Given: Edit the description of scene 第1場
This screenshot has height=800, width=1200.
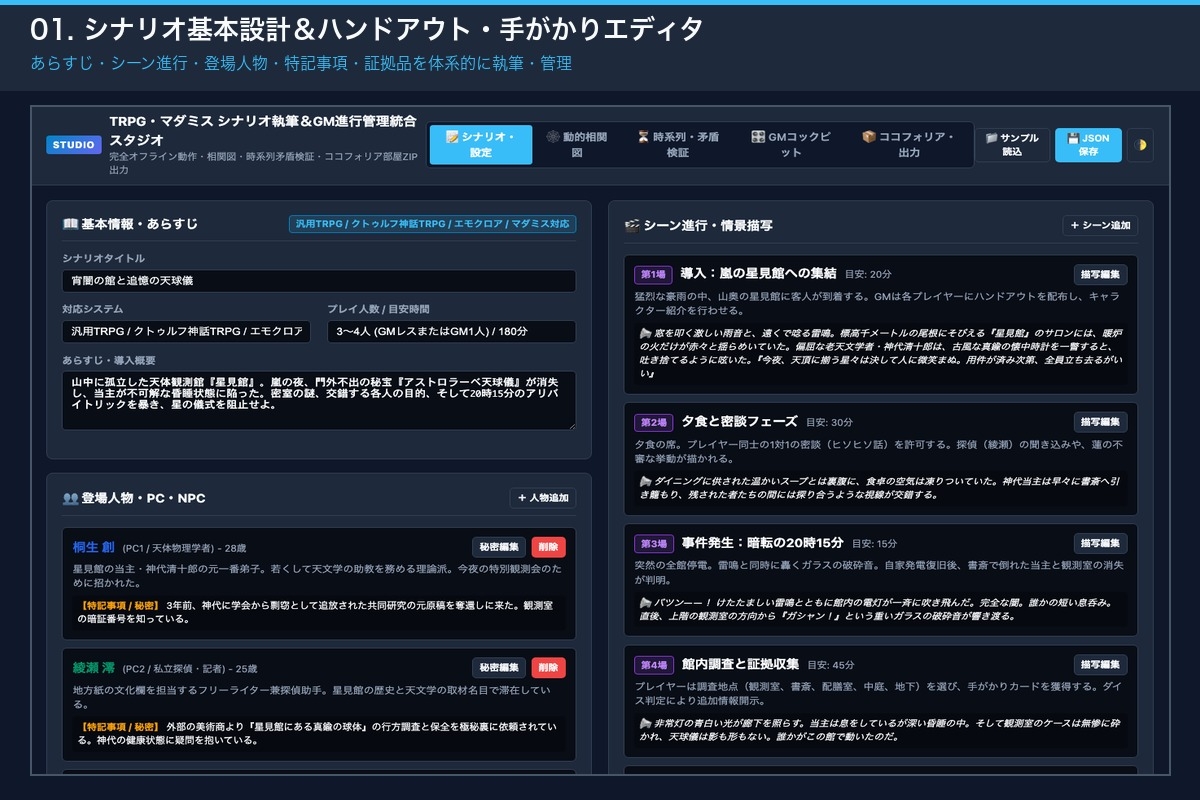Looking at the screenshot, I should pos(1101,274).
